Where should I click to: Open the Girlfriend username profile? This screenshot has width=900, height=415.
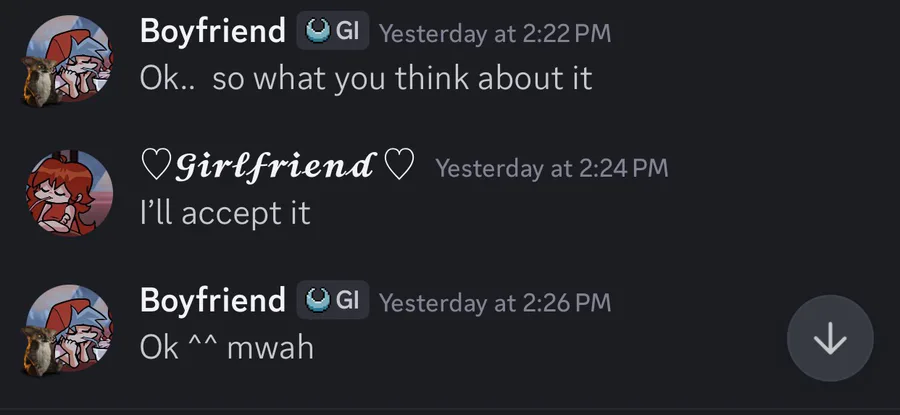pyautogui.click(x=274, y=166)
